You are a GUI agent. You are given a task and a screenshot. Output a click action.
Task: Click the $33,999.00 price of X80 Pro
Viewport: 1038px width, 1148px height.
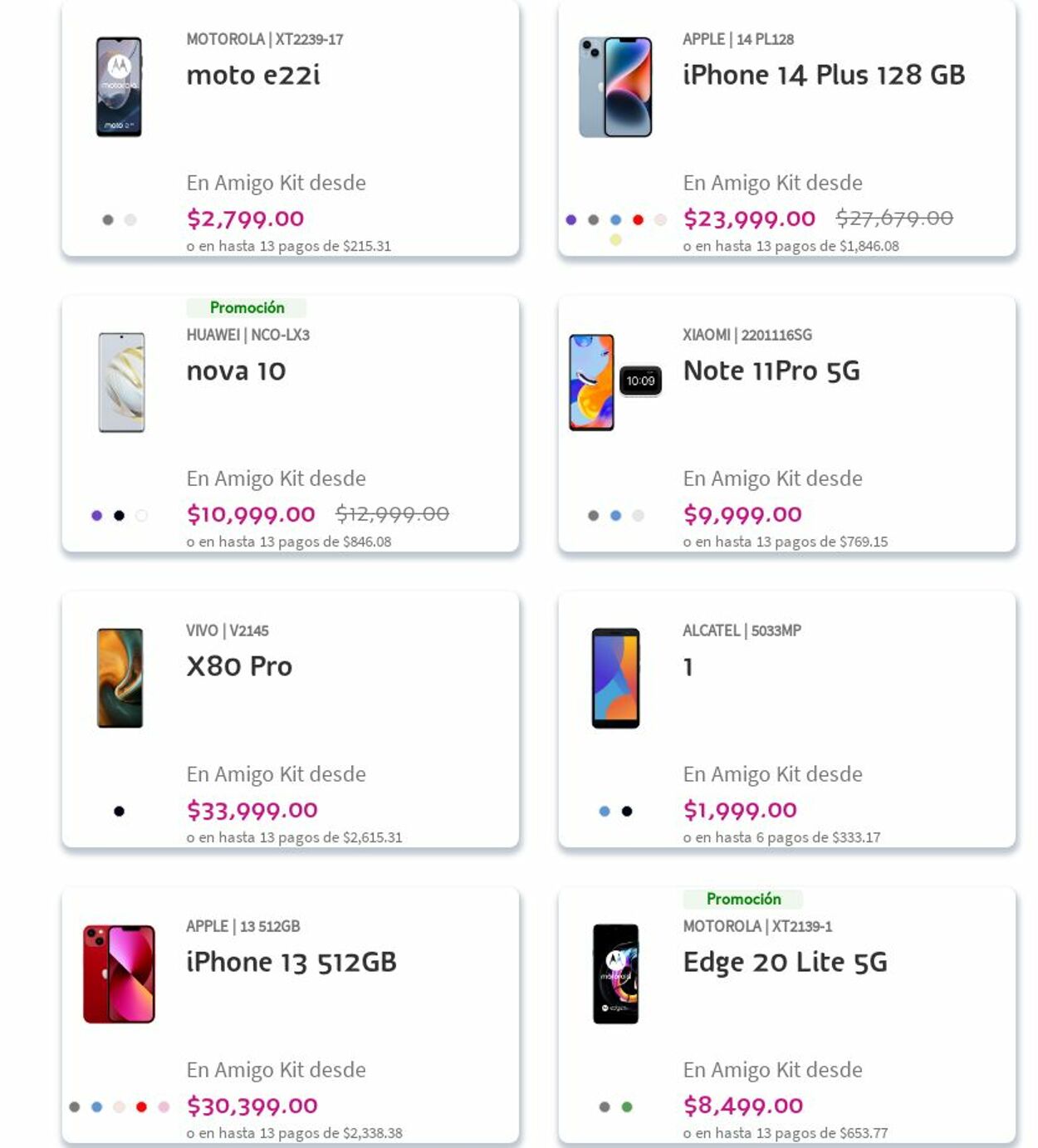coord(252,810)
